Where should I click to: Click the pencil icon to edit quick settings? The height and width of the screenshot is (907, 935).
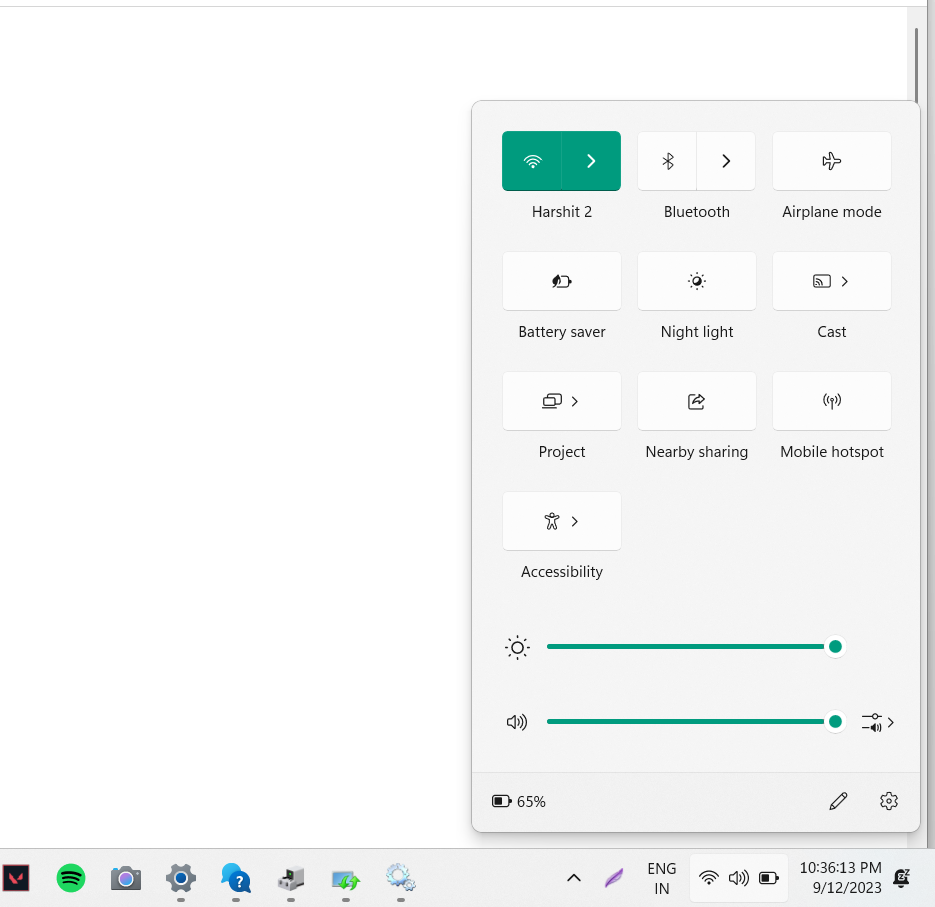tap(838, 801)
